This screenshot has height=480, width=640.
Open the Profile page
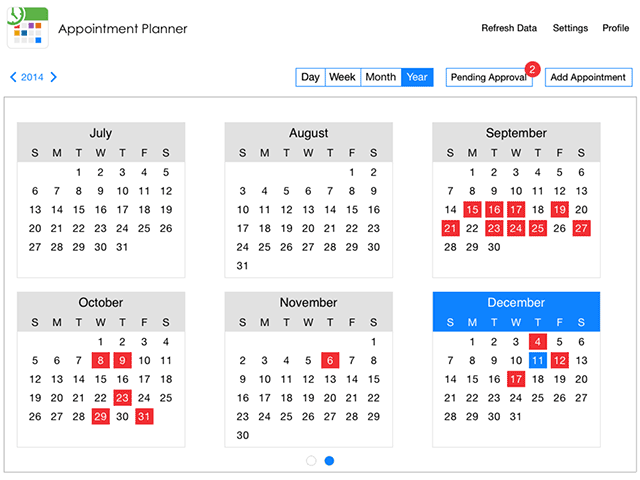[615, 28]
